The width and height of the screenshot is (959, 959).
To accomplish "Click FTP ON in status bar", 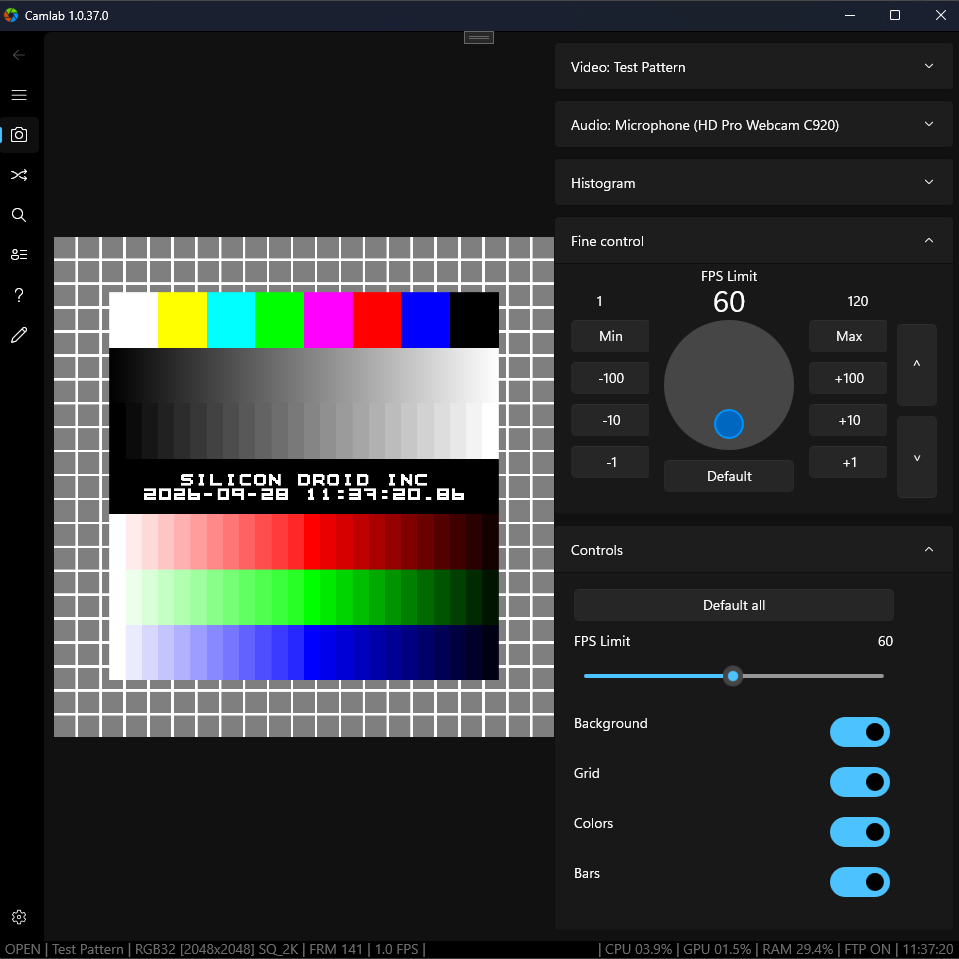I will tap(867, 949).
